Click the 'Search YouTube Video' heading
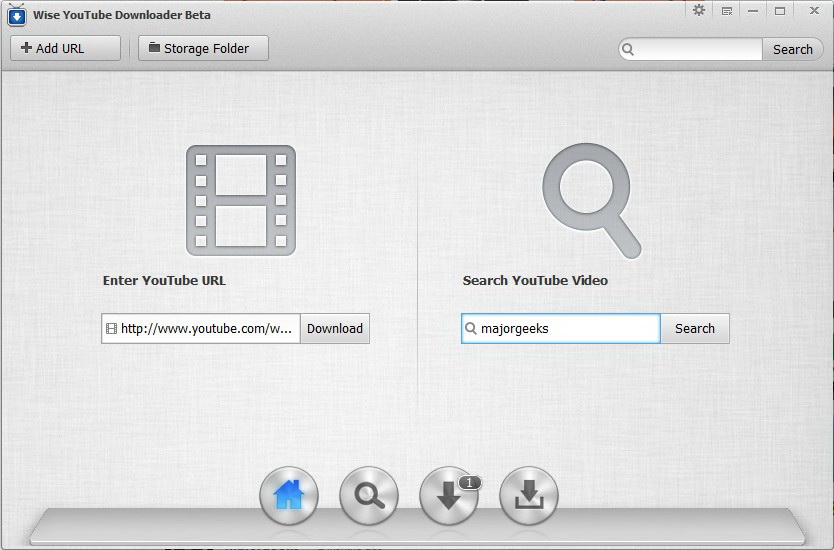834x550 pixels. tap(535, 280)
